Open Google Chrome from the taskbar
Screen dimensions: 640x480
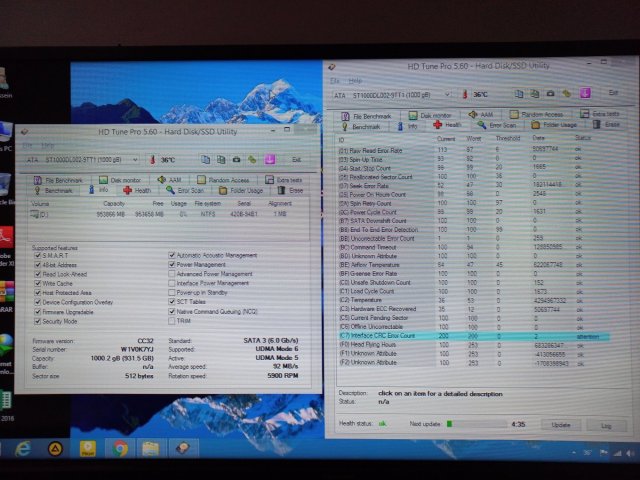(x=120, y=449)
